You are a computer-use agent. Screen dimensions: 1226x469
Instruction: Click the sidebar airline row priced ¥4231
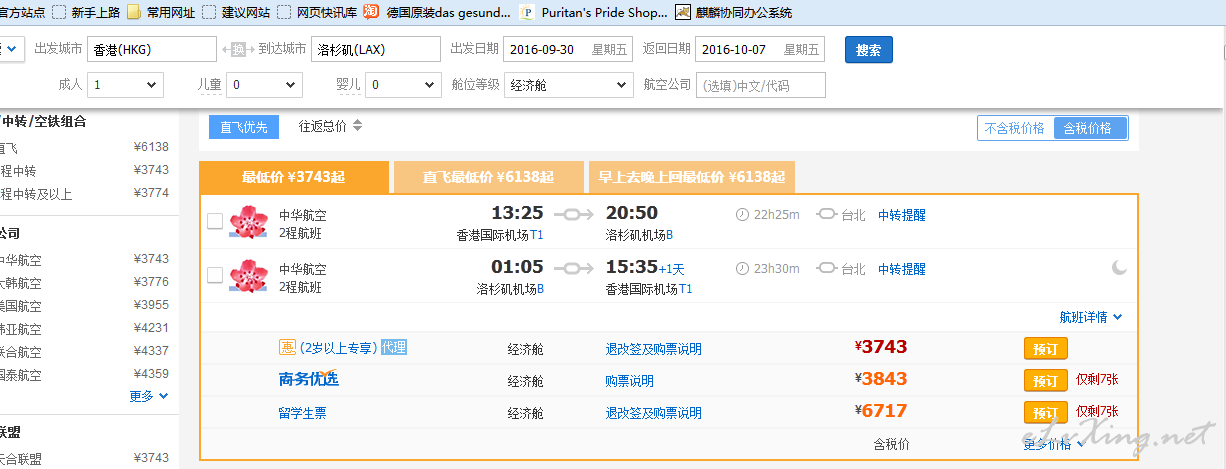point(85,328)
